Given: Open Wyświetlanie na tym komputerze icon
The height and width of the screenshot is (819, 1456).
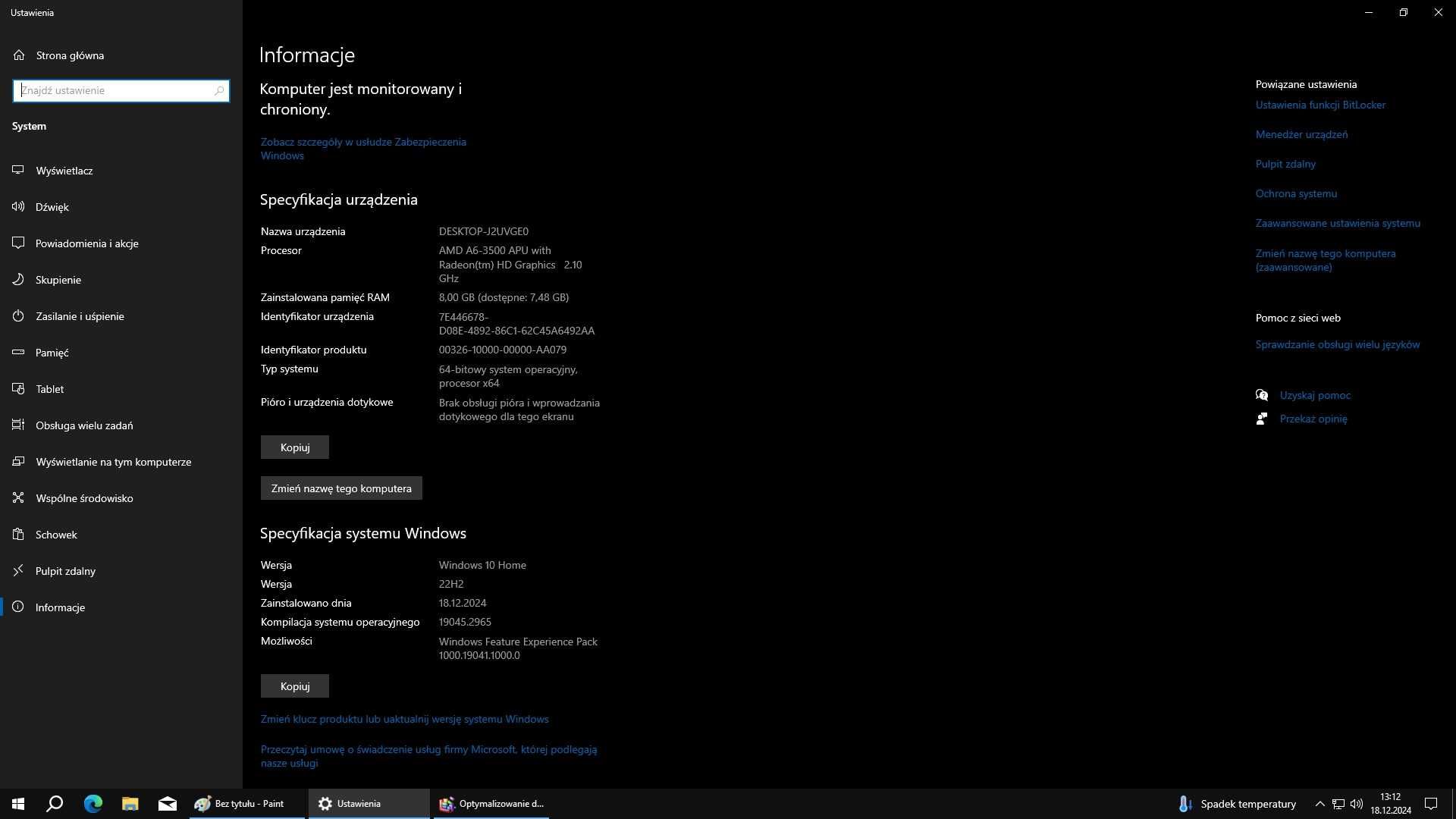Looking at the screenshot, I should pyautogui.click(x=18, y=462).
